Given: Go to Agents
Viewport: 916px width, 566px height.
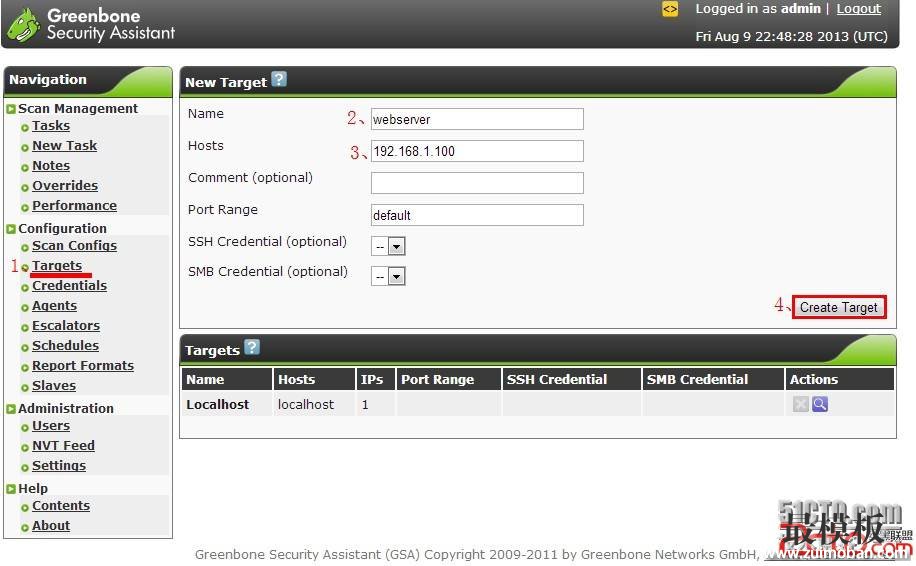Looking at the screenshot, I should pos(54,305).
